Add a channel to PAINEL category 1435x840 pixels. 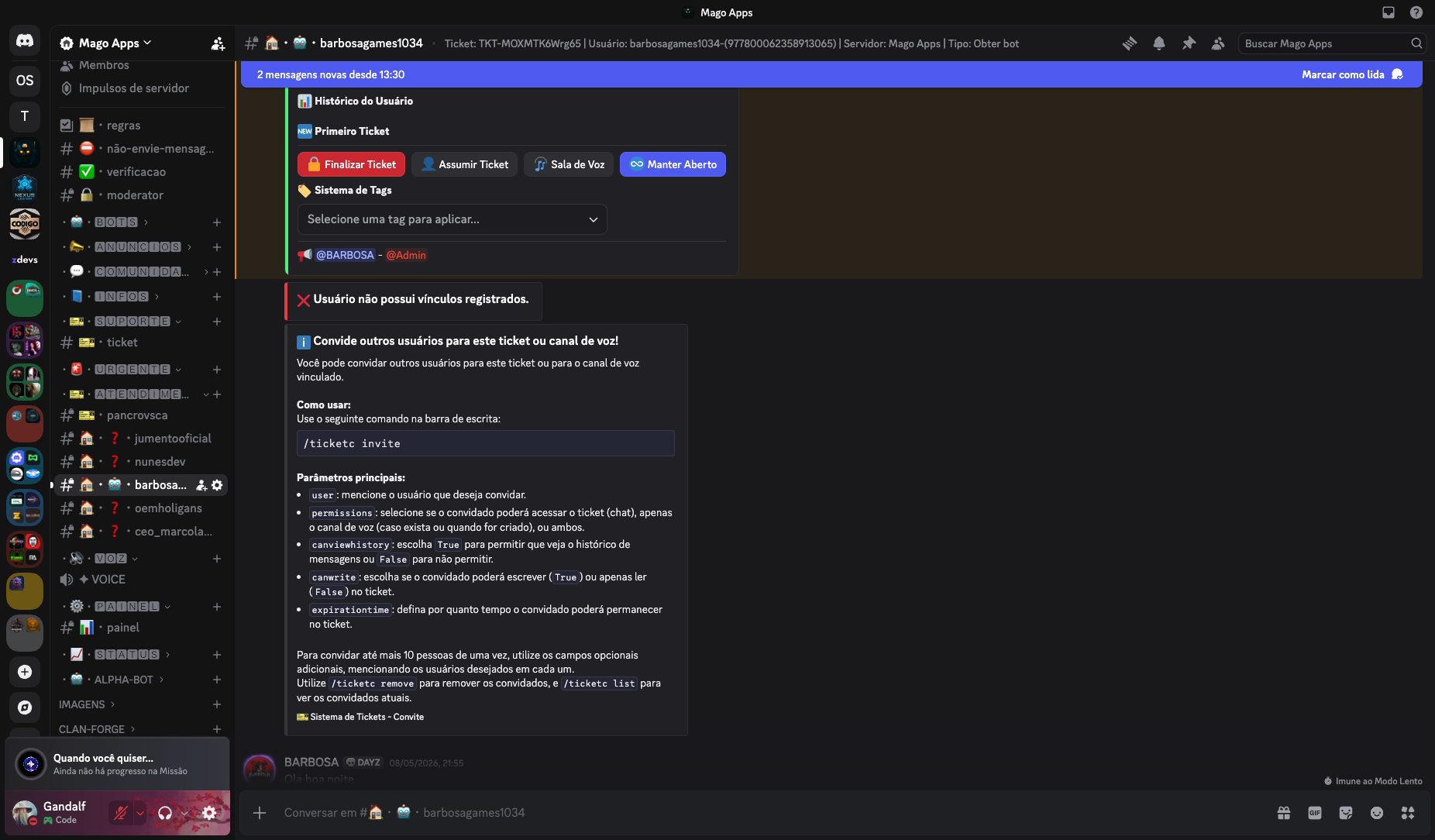[x=217, y=607]
